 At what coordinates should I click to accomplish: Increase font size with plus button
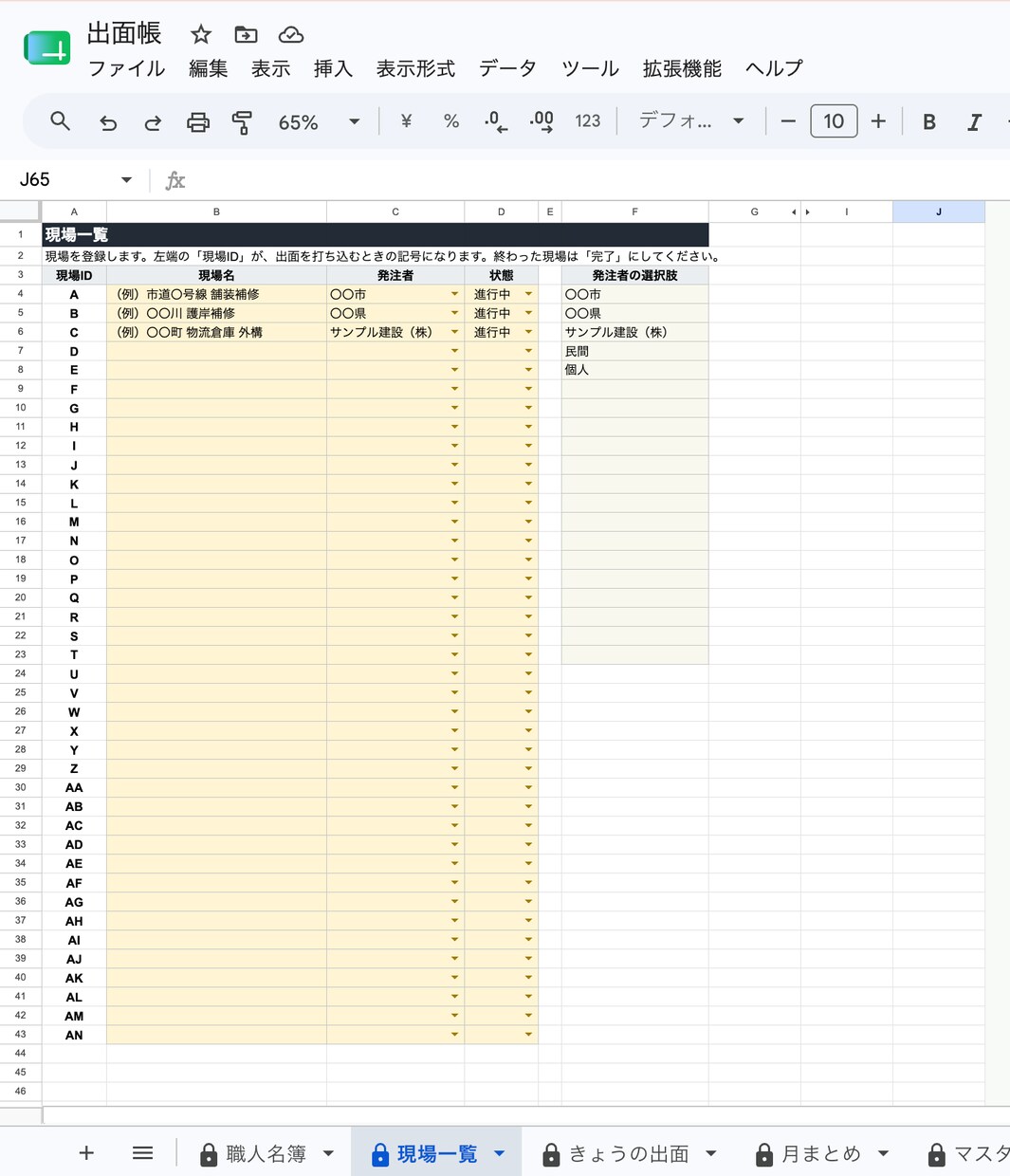point(878,121)
